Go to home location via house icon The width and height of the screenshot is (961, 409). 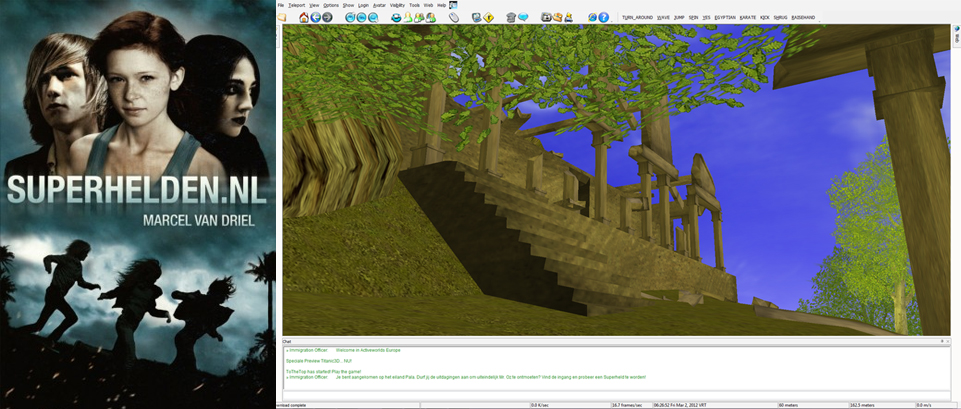pyautogui.click(x=303, y=17)
